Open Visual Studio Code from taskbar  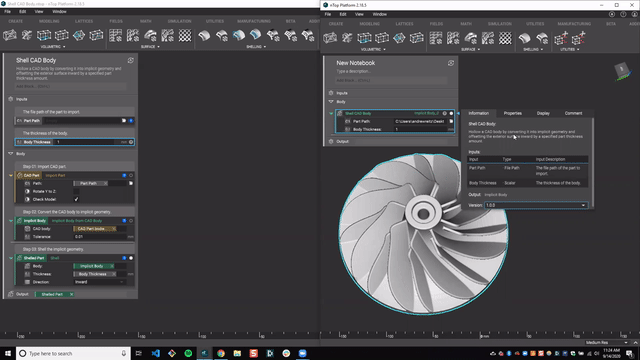(x=156, y=353)
